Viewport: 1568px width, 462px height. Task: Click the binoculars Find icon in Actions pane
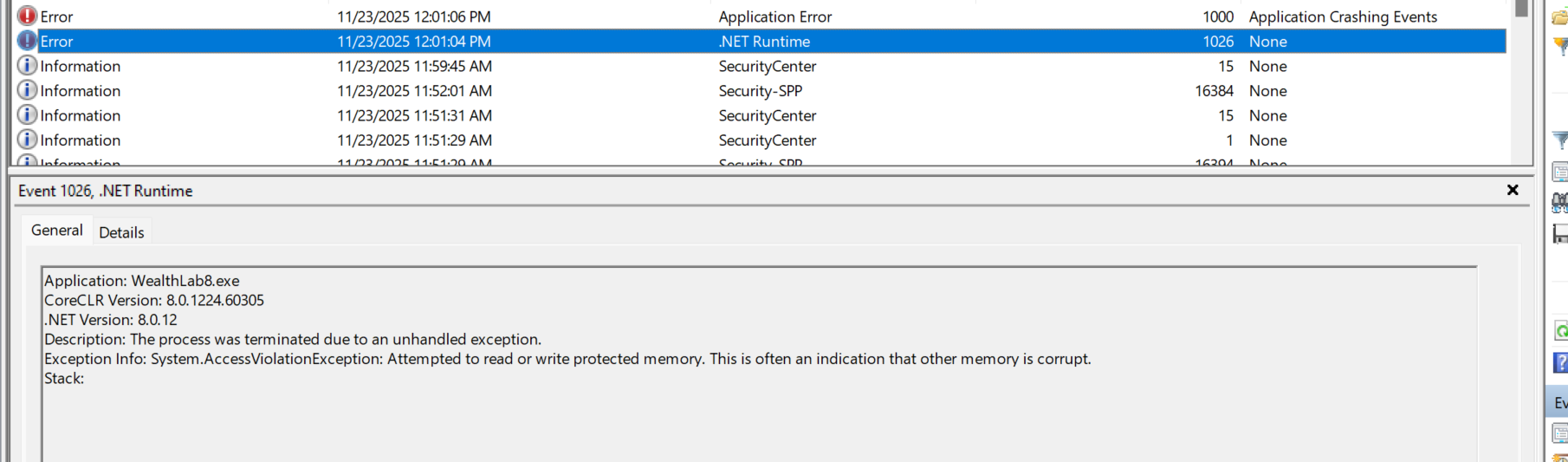1559,203
